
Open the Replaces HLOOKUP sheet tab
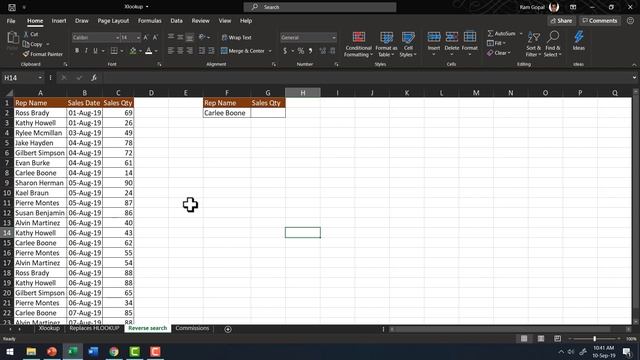coord(94,328)
